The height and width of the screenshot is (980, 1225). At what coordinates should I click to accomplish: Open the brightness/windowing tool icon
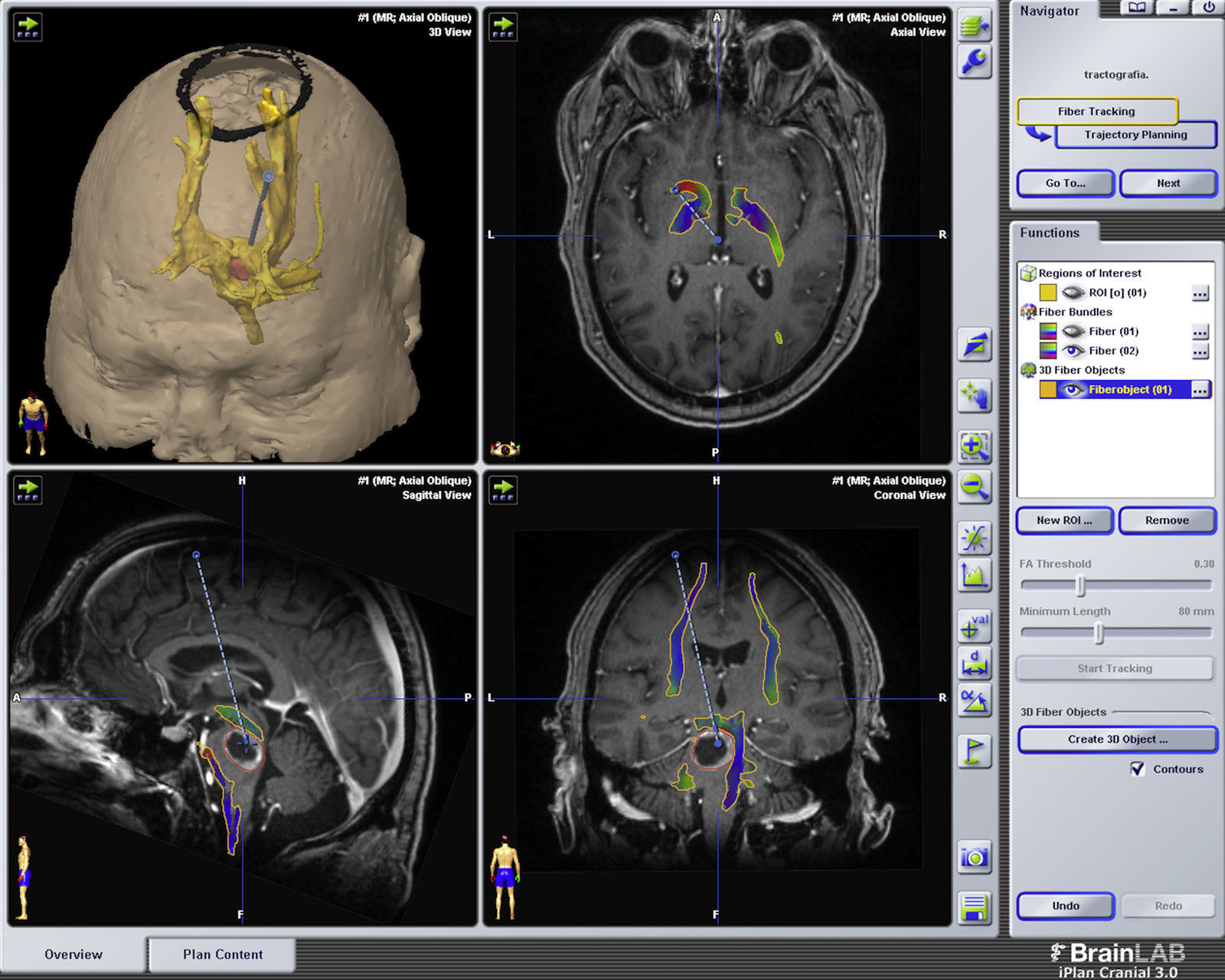(974, 538)
